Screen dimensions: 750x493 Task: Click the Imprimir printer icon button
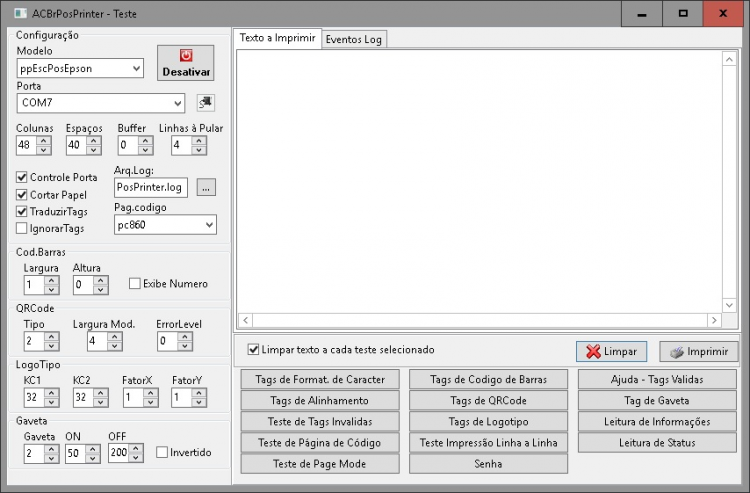tap(698, 351)
